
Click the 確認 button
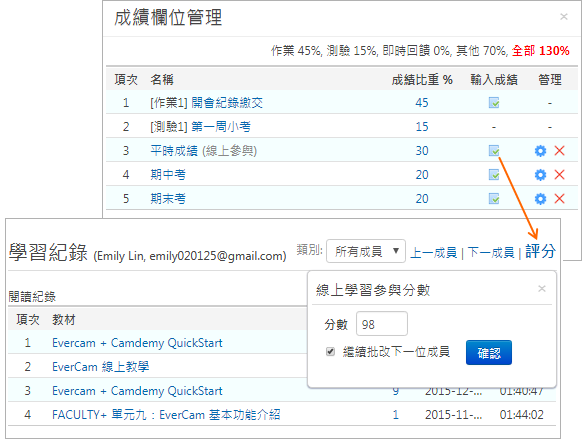tap(489, 353)
